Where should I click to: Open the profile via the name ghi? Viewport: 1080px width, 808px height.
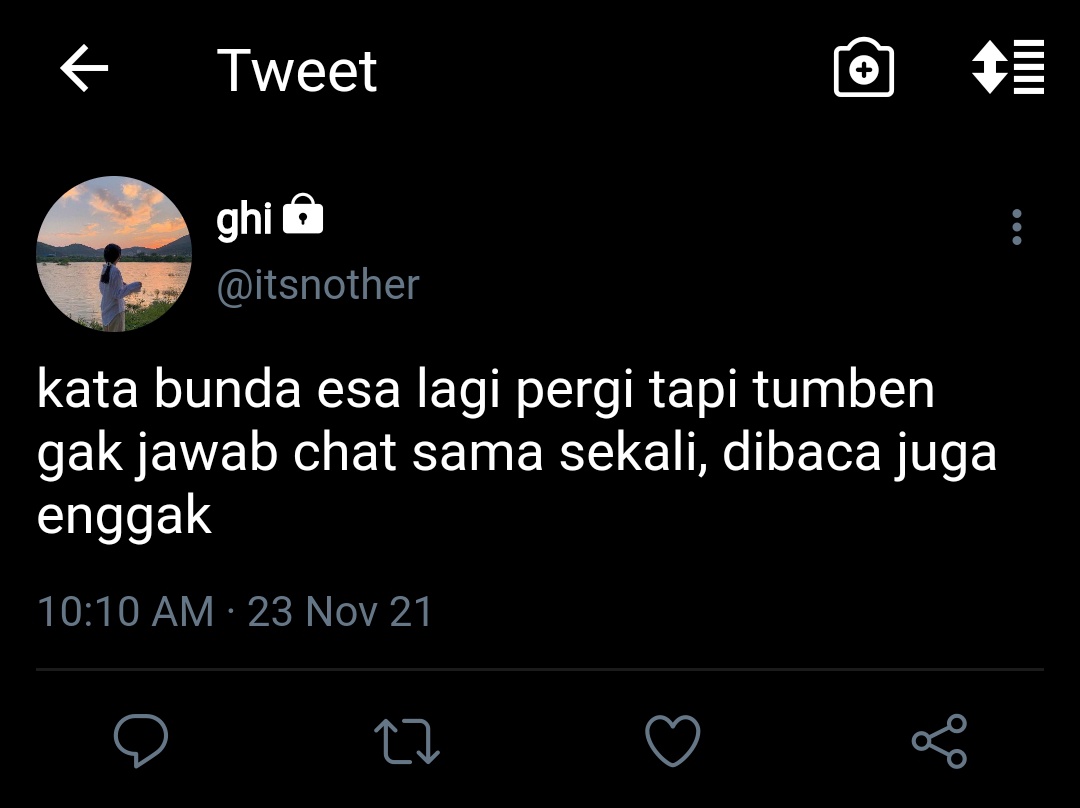[244, 220]
